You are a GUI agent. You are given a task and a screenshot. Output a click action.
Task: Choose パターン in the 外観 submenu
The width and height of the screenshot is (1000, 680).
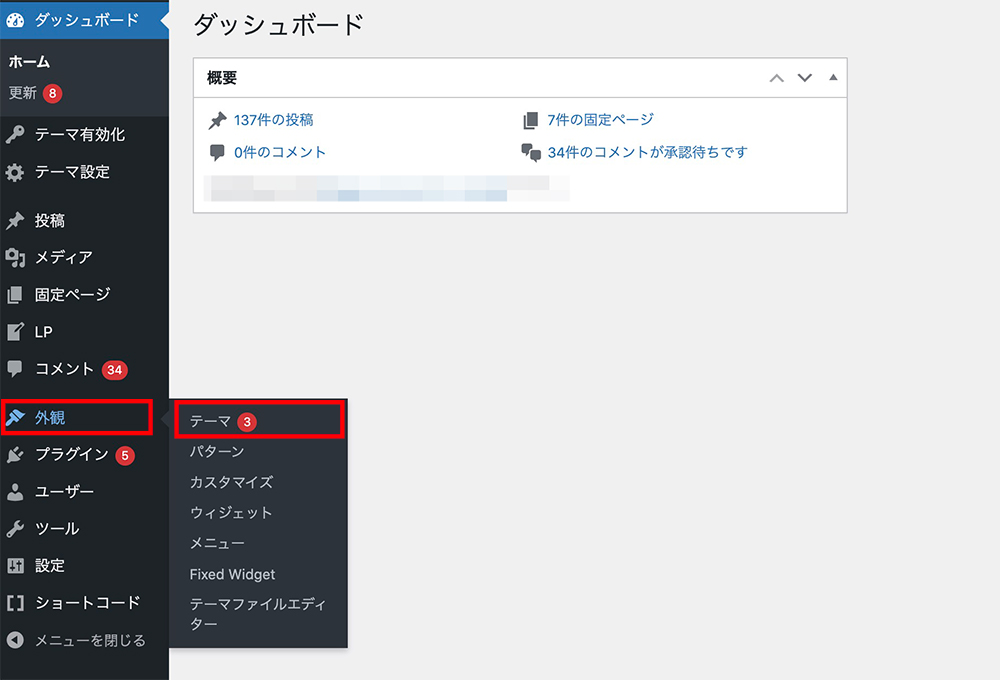[x=217, y=452]
